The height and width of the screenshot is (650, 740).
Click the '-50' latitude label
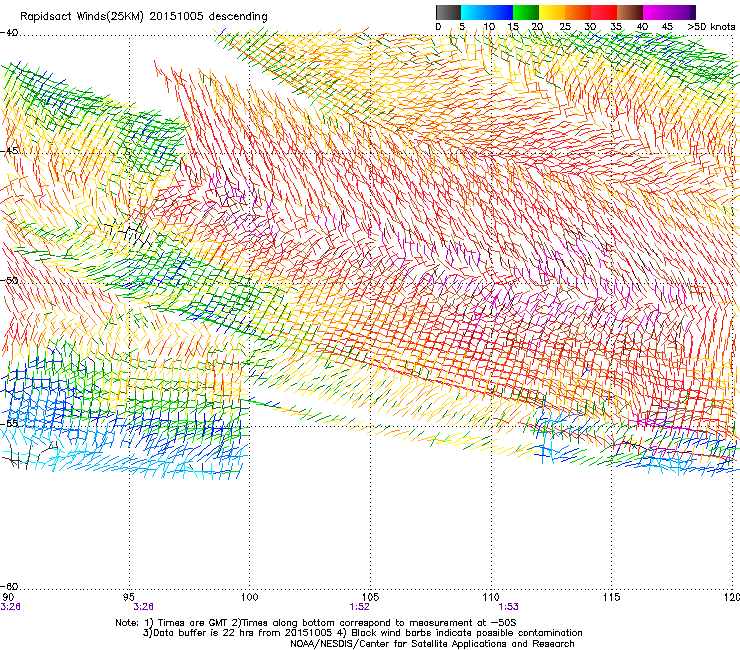pos(9,280)
